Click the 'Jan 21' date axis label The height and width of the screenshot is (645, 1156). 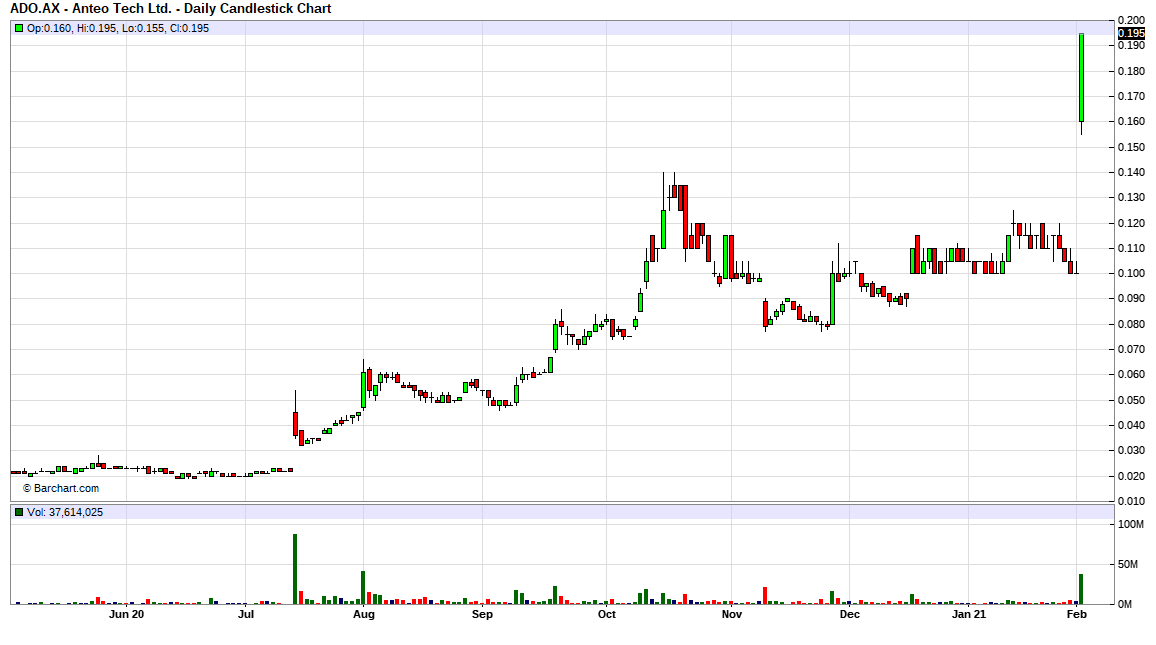pos(969,614)
